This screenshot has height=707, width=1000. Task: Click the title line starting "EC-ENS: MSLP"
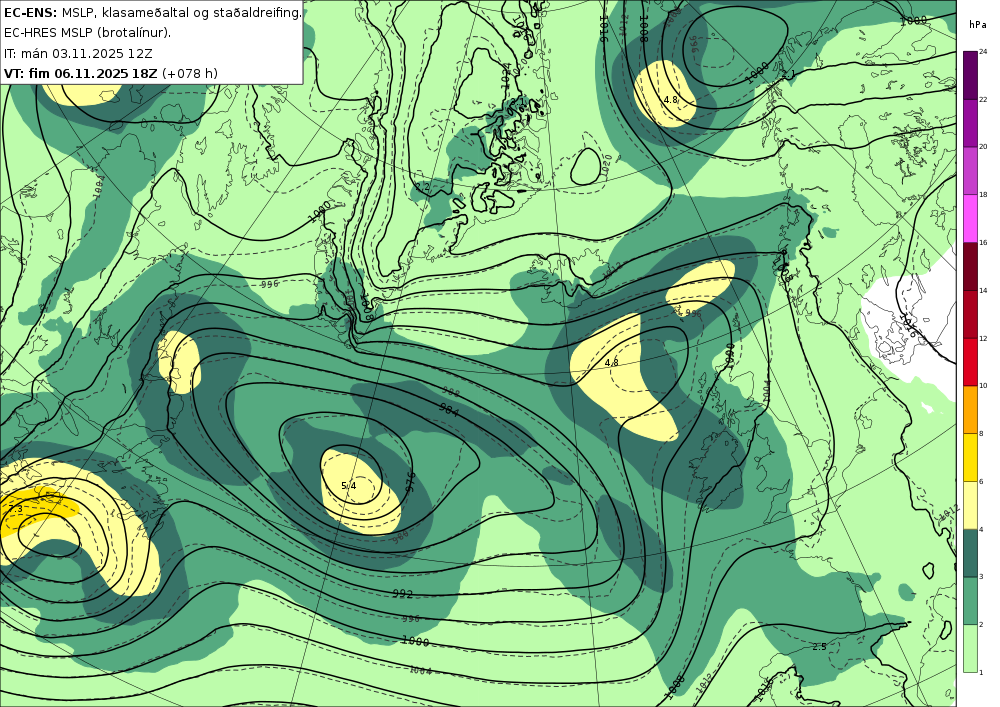pos(152,12)
